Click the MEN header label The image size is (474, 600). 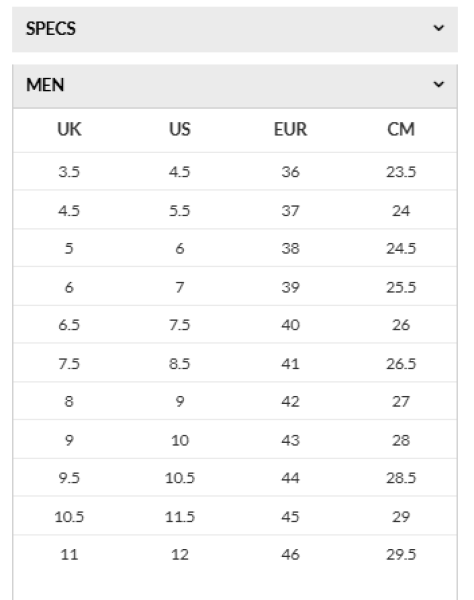(45, 85)
